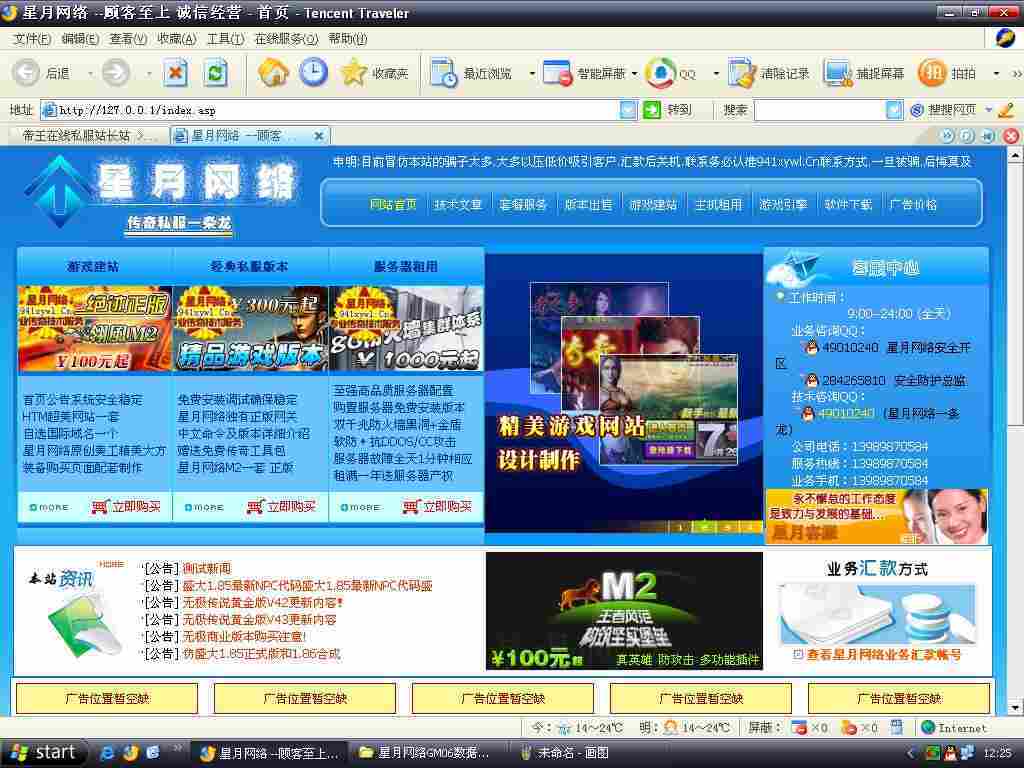Image resolution: width=1024 pixels, height=768 pixels.
Task: Launch QQ from the toolbar icon
Action: point(661,73)
